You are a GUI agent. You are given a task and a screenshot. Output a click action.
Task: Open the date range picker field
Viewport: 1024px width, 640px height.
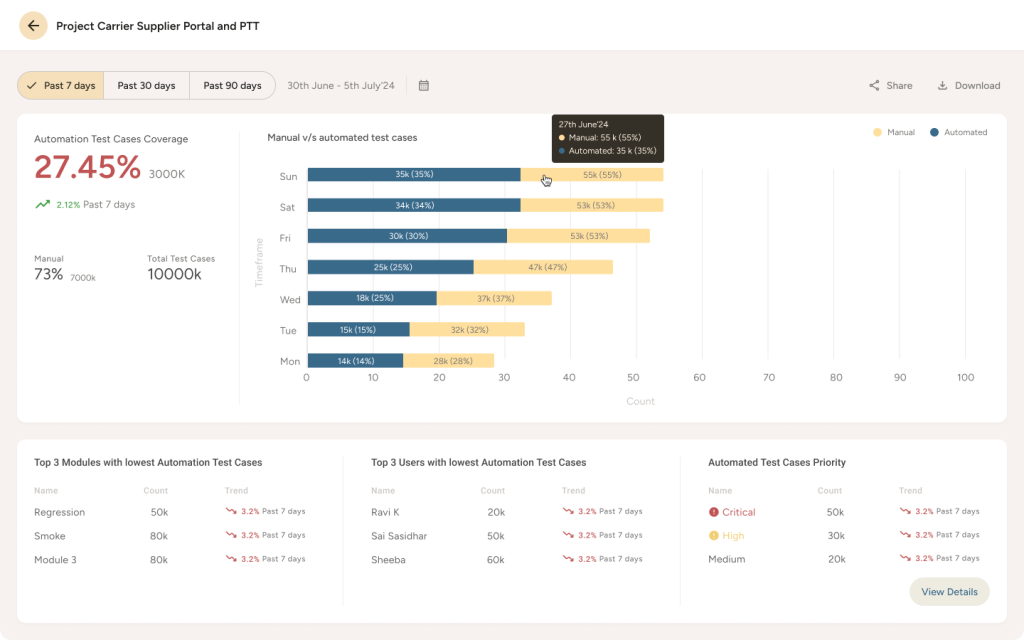(340, 85)
